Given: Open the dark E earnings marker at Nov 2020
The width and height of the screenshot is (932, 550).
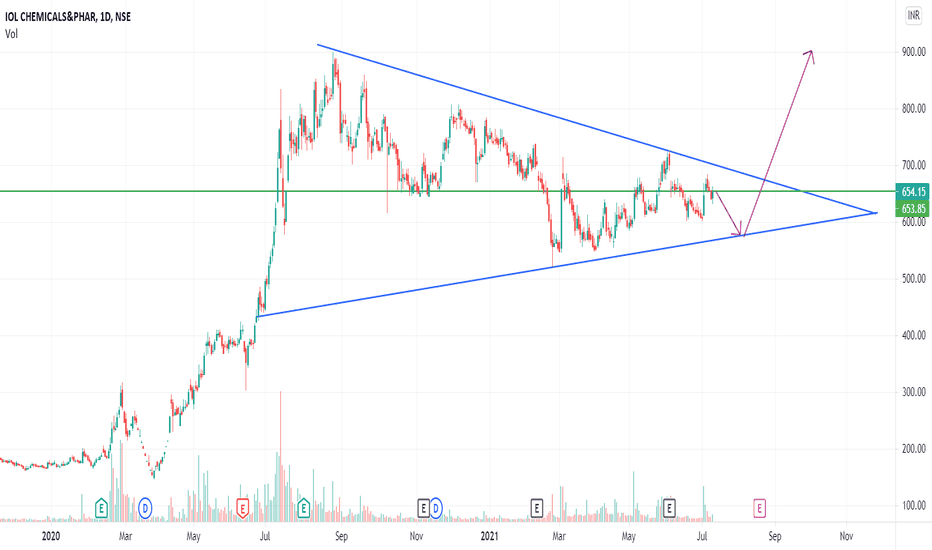Looking at the screenshot, I should [423, 508].
